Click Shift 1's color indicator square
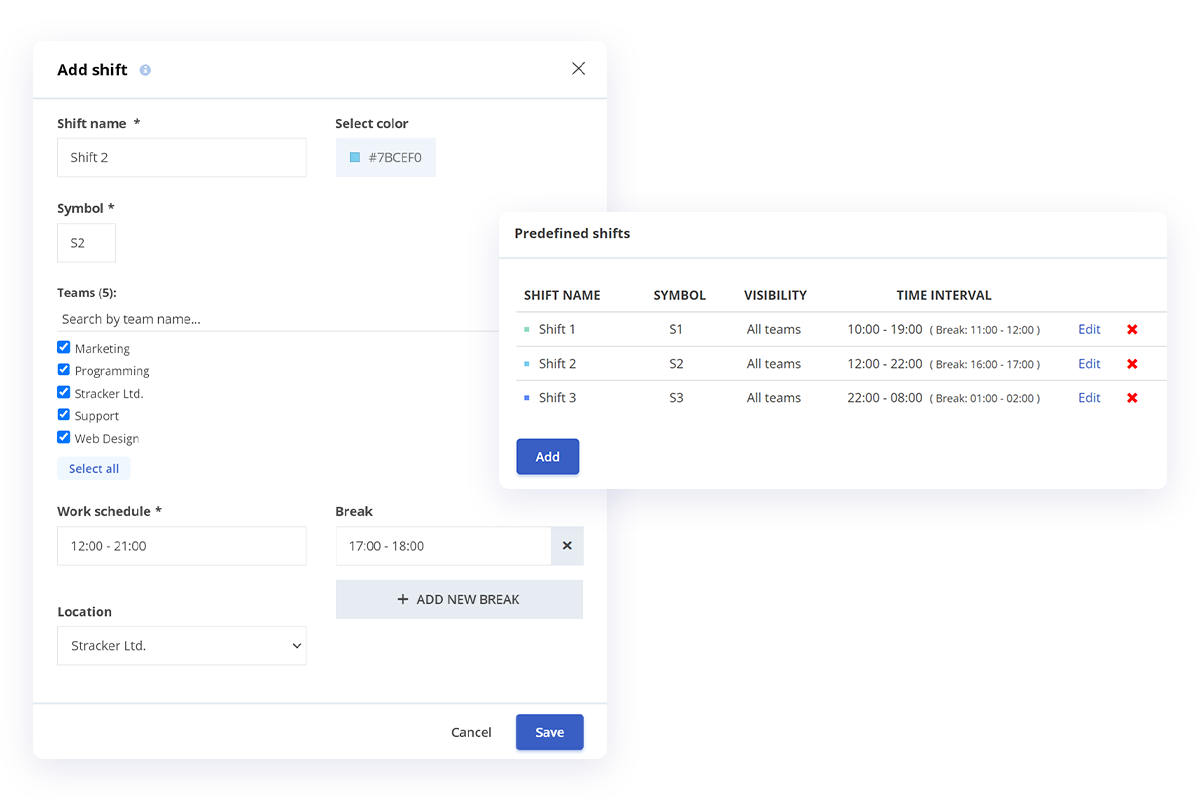The width and height of the screenshot is (1200, 800). pyautogui.click(x=528, y=329)
